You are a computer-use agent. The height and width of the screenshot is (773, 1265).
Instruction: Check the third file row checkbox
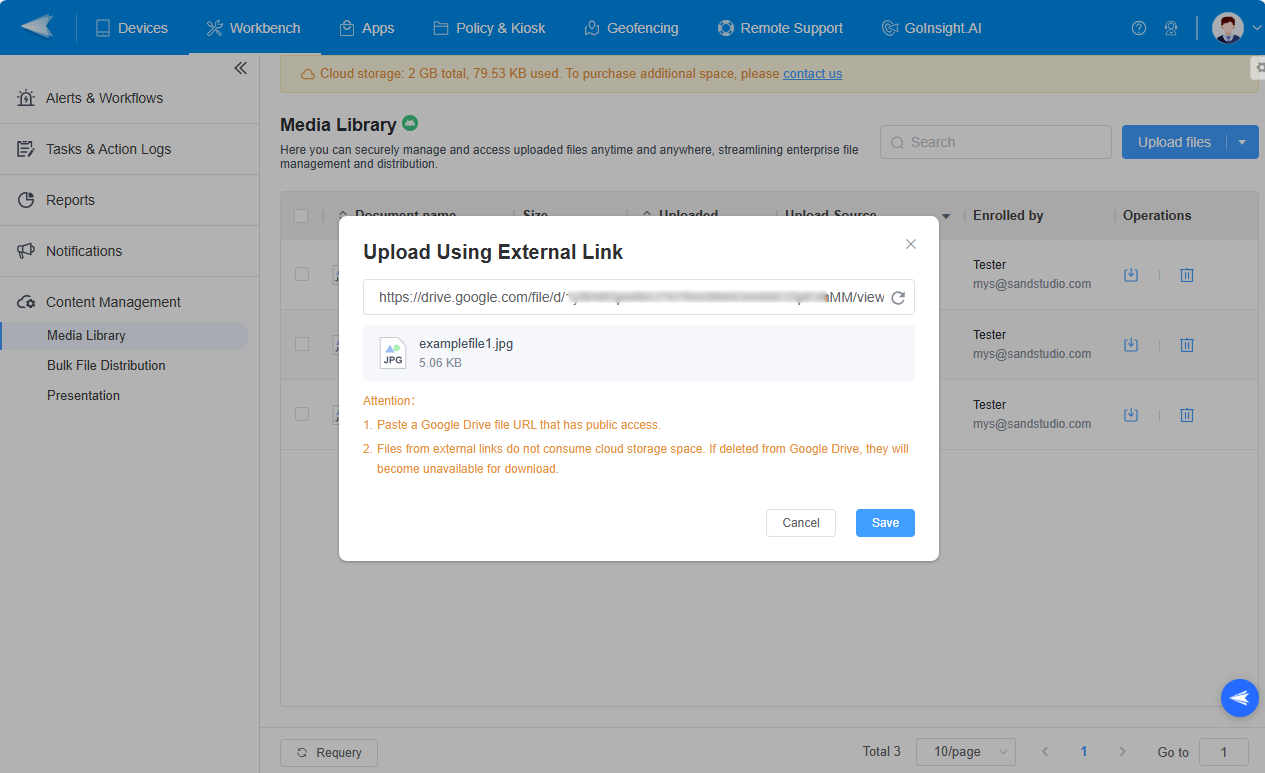301,414
